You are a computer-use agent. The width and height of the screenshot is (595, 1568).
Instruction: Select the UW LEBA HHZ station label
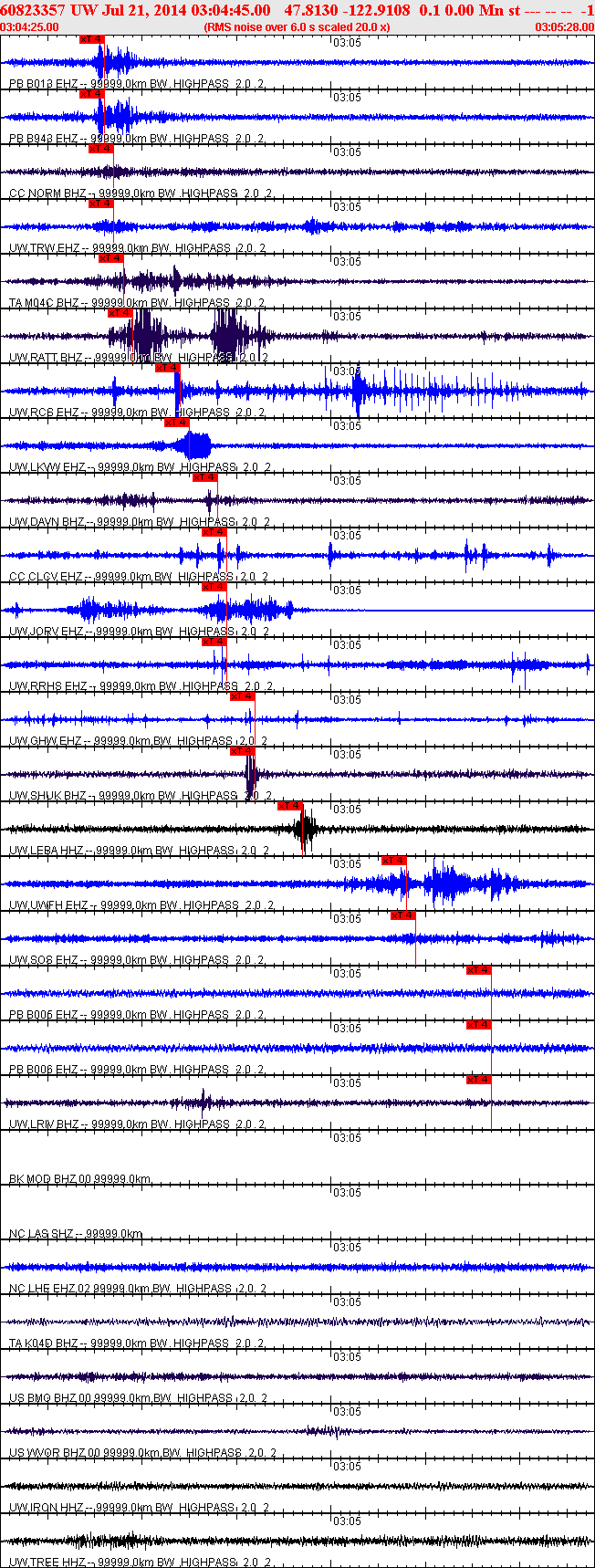point(140,851)
